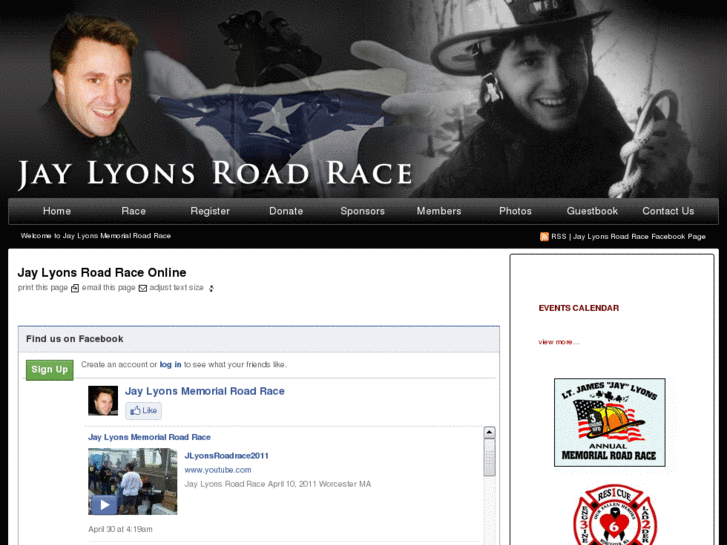Click the print this page link
727x545 pixels.
(x=43, y=288)
